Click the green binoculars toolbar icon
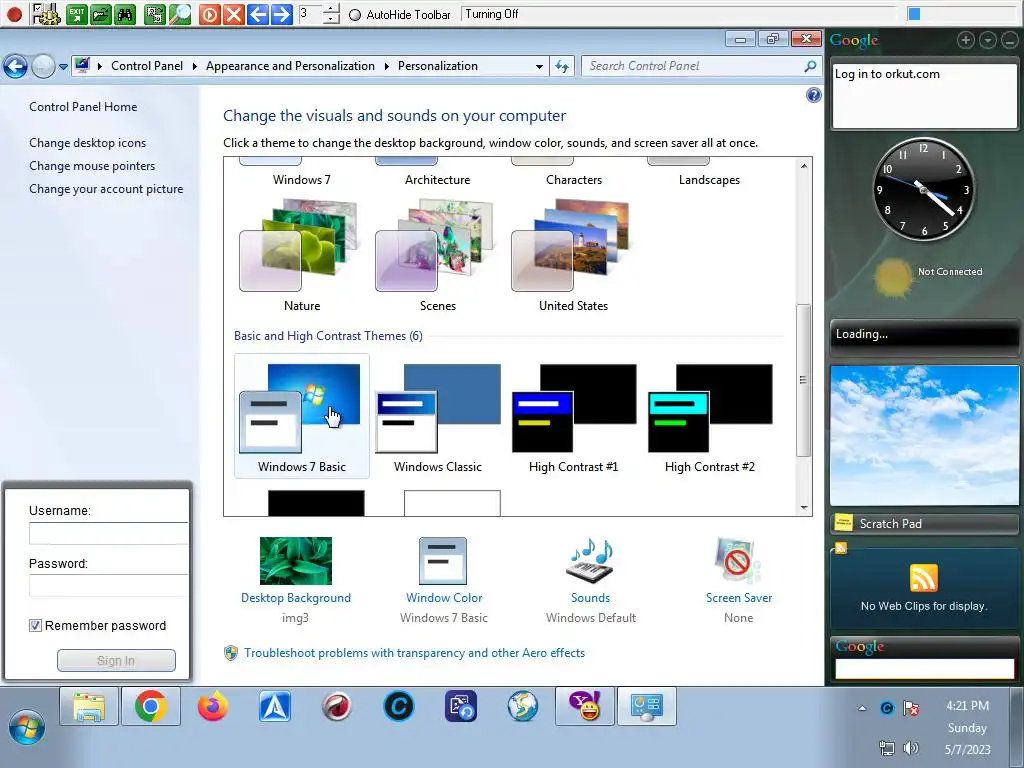Viewport: 1024px width, 768px height. tap(124, 14)
